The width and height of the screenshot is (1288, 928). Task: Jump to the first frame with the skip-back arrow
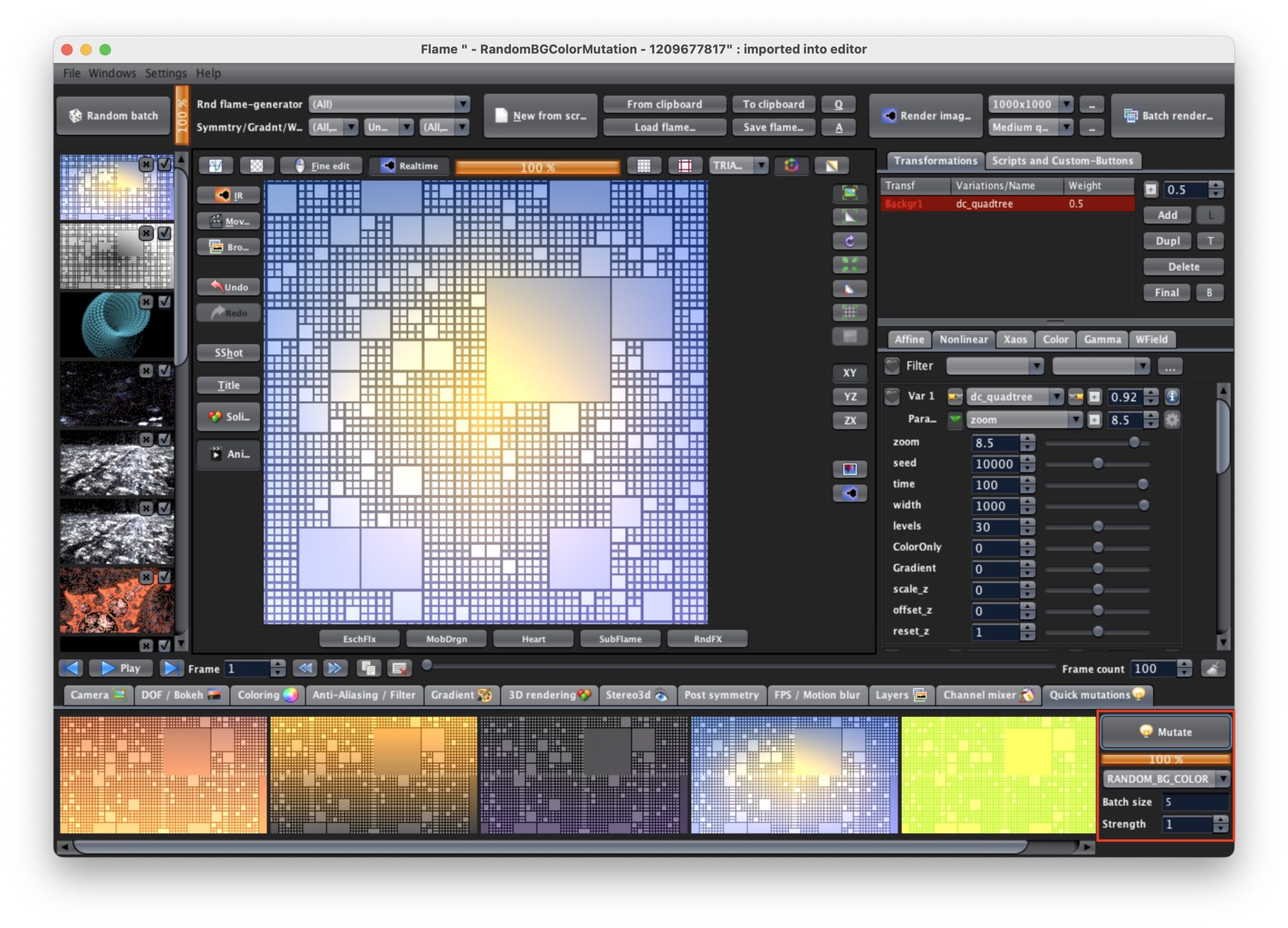click(71, 668)
